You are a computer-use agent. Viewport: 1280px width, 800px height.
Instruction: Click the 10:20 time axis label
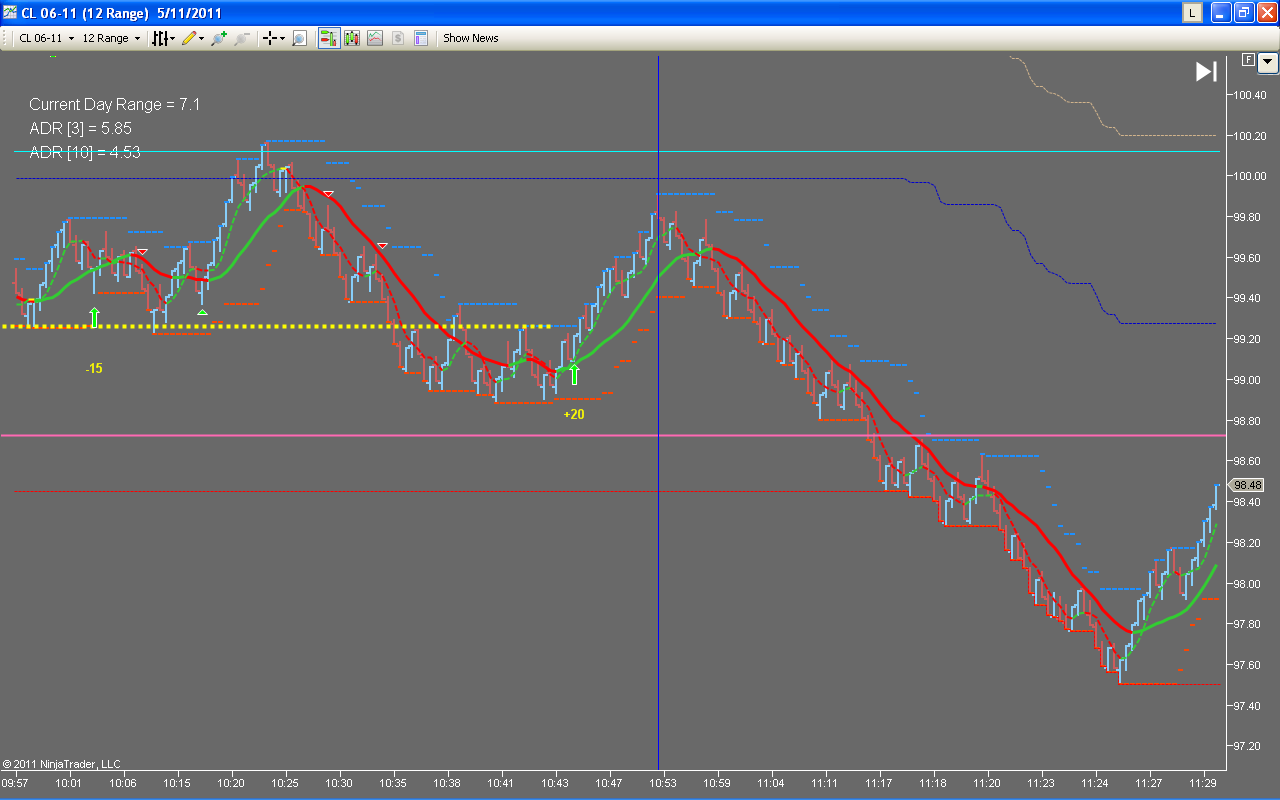pos(231,783)
